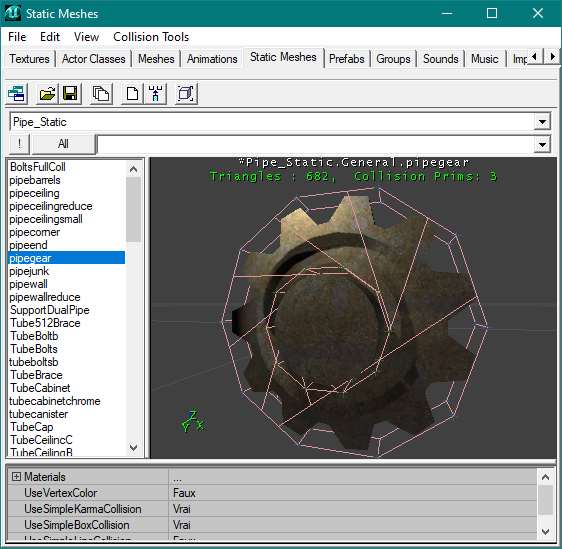Image resolution: width=562 pixels, height=549 pixels.
Task: Click the Unreal Editor logo icon
Action: [x=13, y=13]
